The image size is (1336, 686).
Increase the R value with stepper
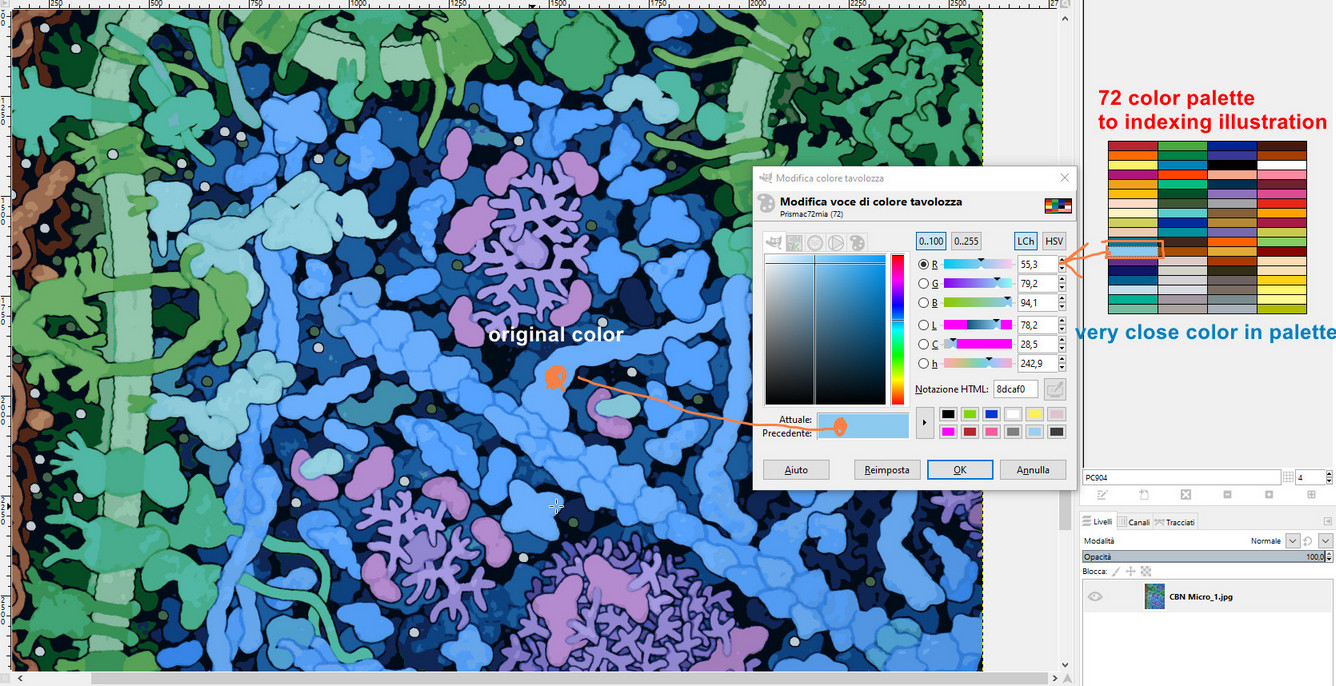tap(1061, 261)
